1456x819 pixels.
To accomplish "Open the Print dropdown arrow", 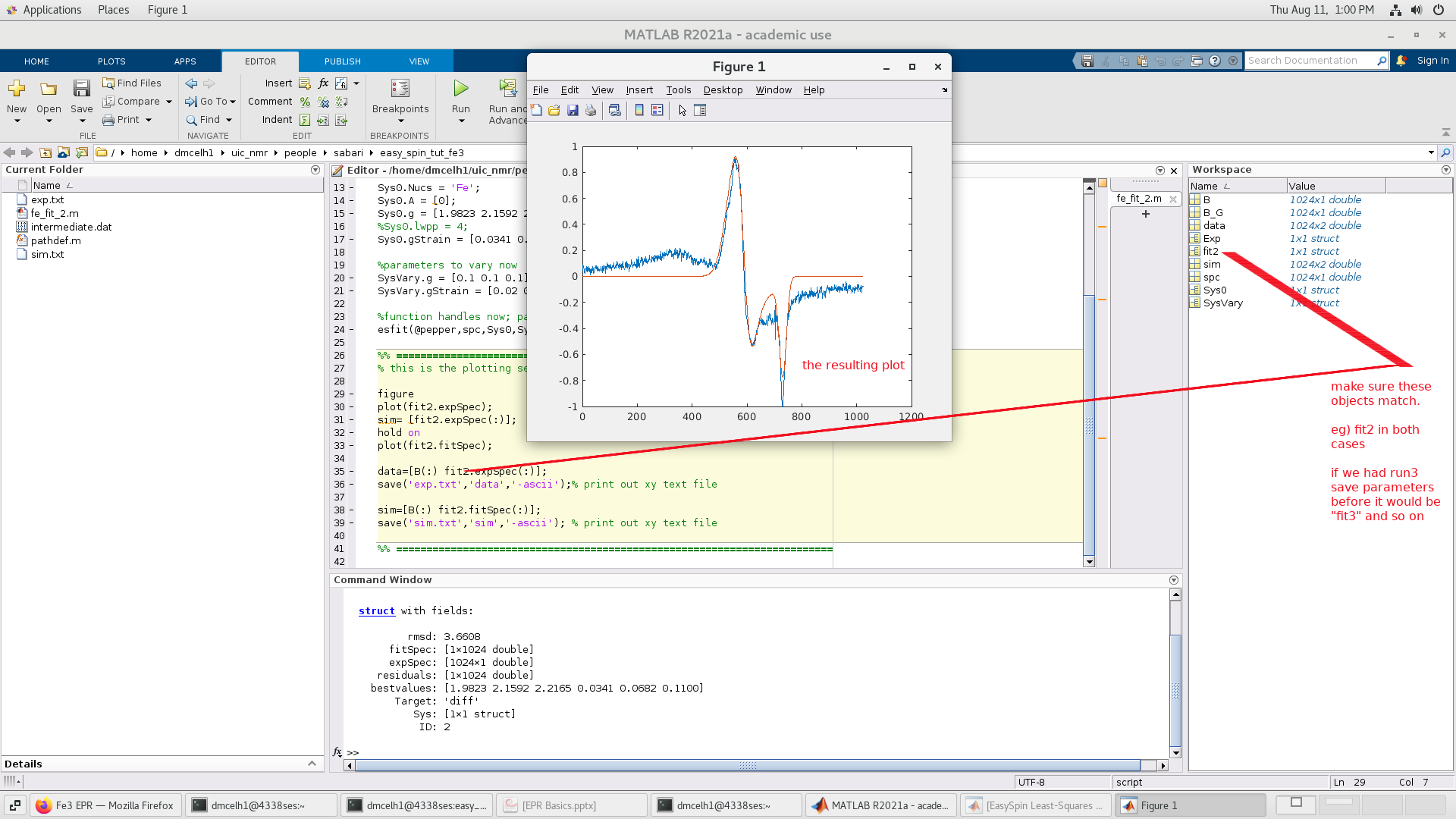I will pyautogui.click(x=149, y=120).
